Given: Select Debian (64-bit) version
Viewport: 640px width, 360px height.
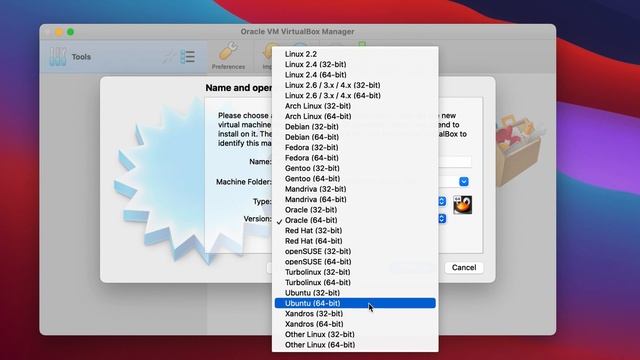Looking at the screenshot, I should coord(355,137).
